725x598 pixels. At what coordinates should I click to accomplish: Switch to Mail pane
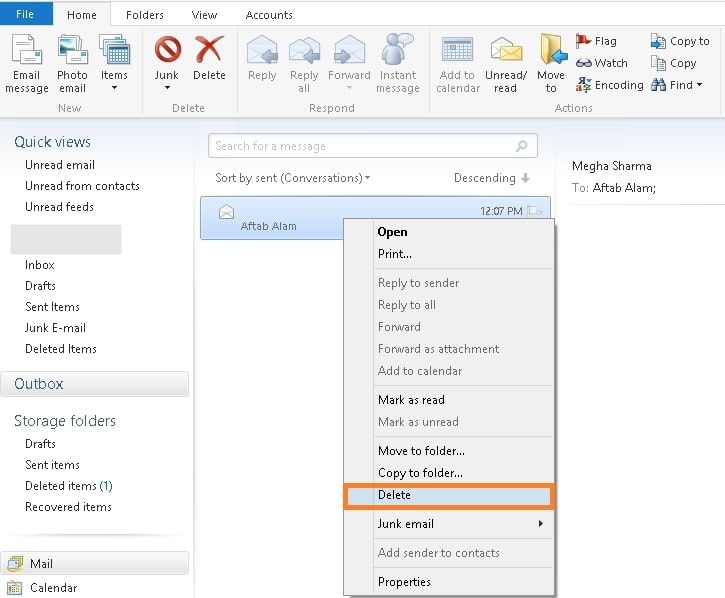(94, 563)
